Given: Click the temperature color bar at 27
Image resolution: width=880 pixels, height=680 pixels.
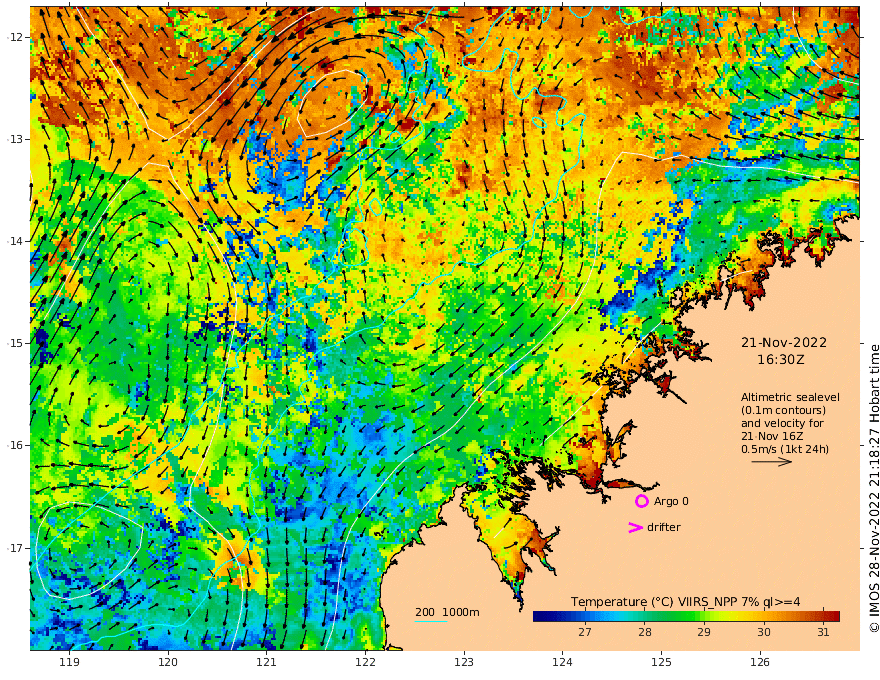Looking at the screenshot, I should [585, 616].
